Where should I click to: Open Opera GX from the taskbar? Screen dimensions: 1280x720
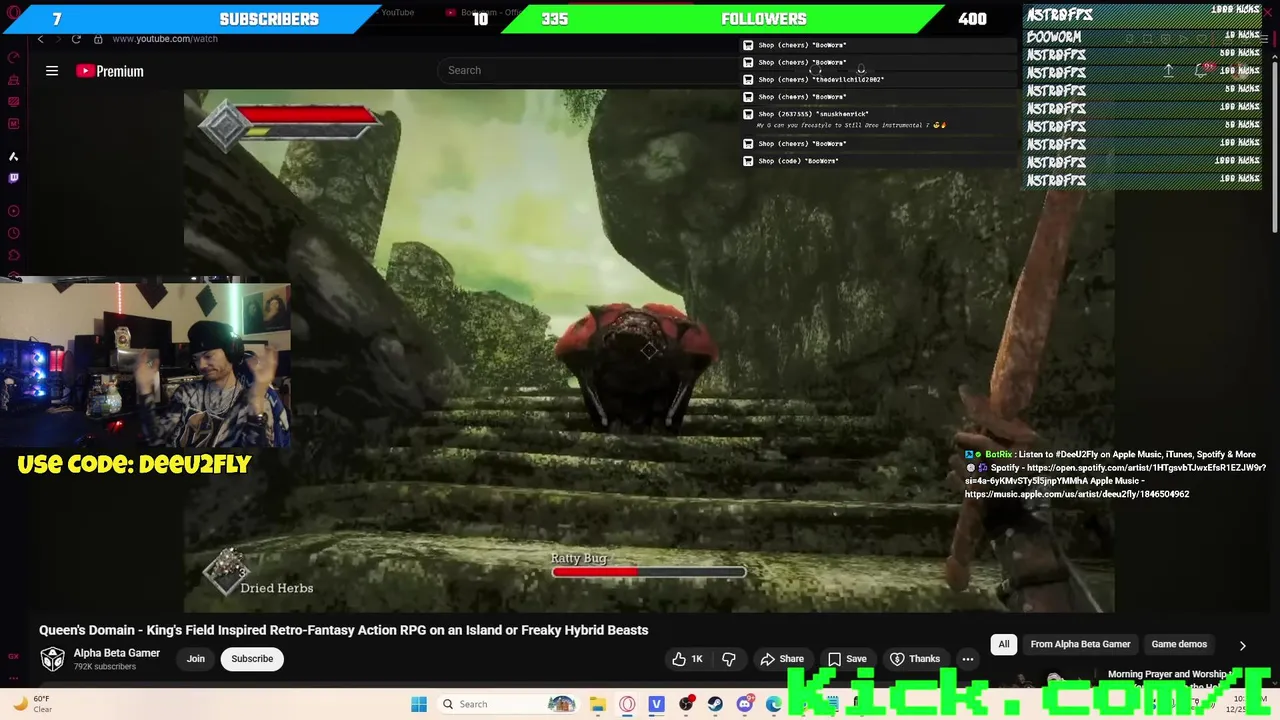[x=627, y=704]
